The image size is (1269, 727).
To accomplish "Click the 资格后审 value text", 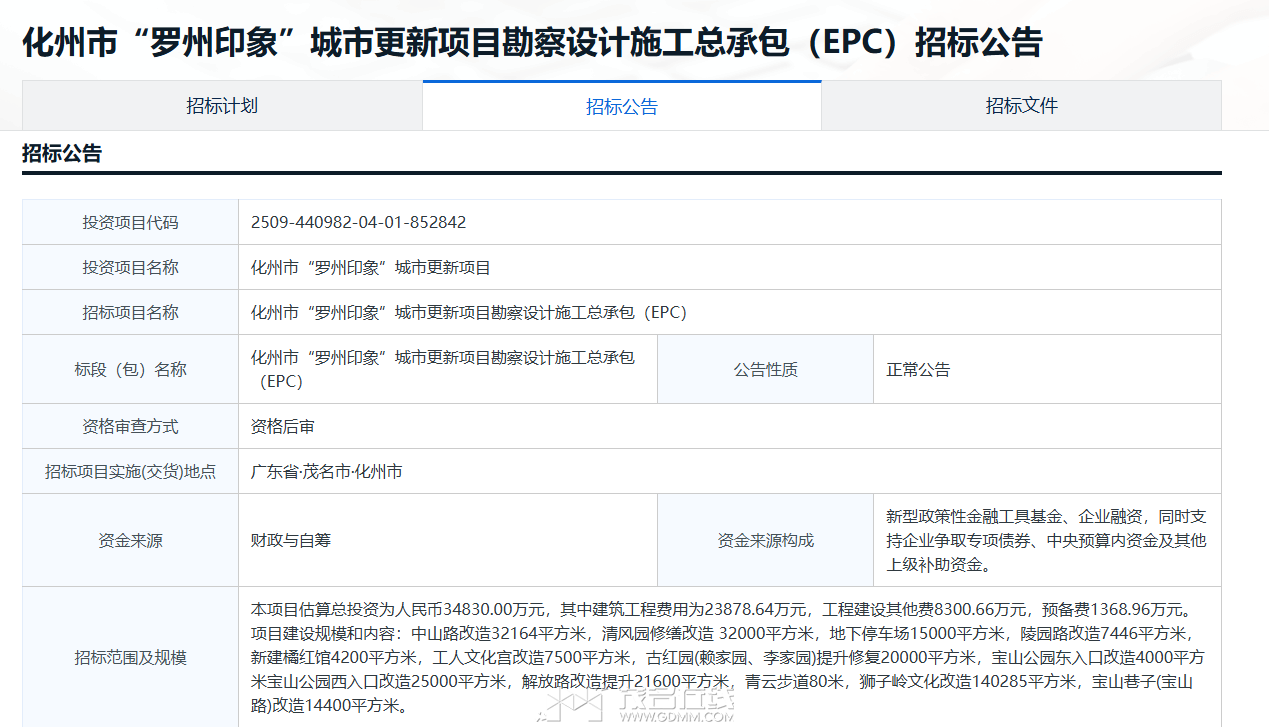I will 282,426.
